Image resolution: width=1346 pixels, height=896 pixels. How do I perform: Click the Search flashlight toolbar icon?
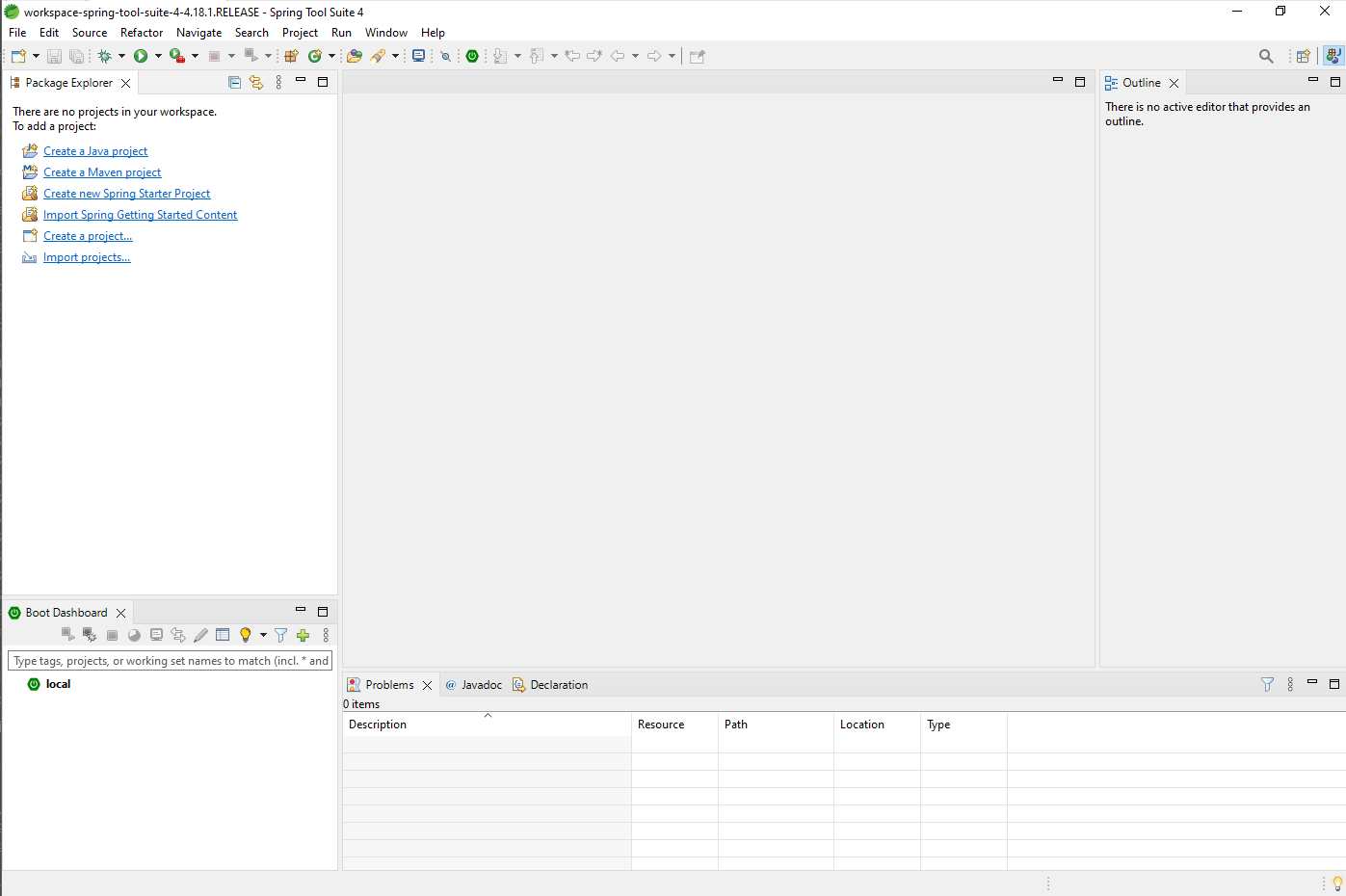point(378,56)
